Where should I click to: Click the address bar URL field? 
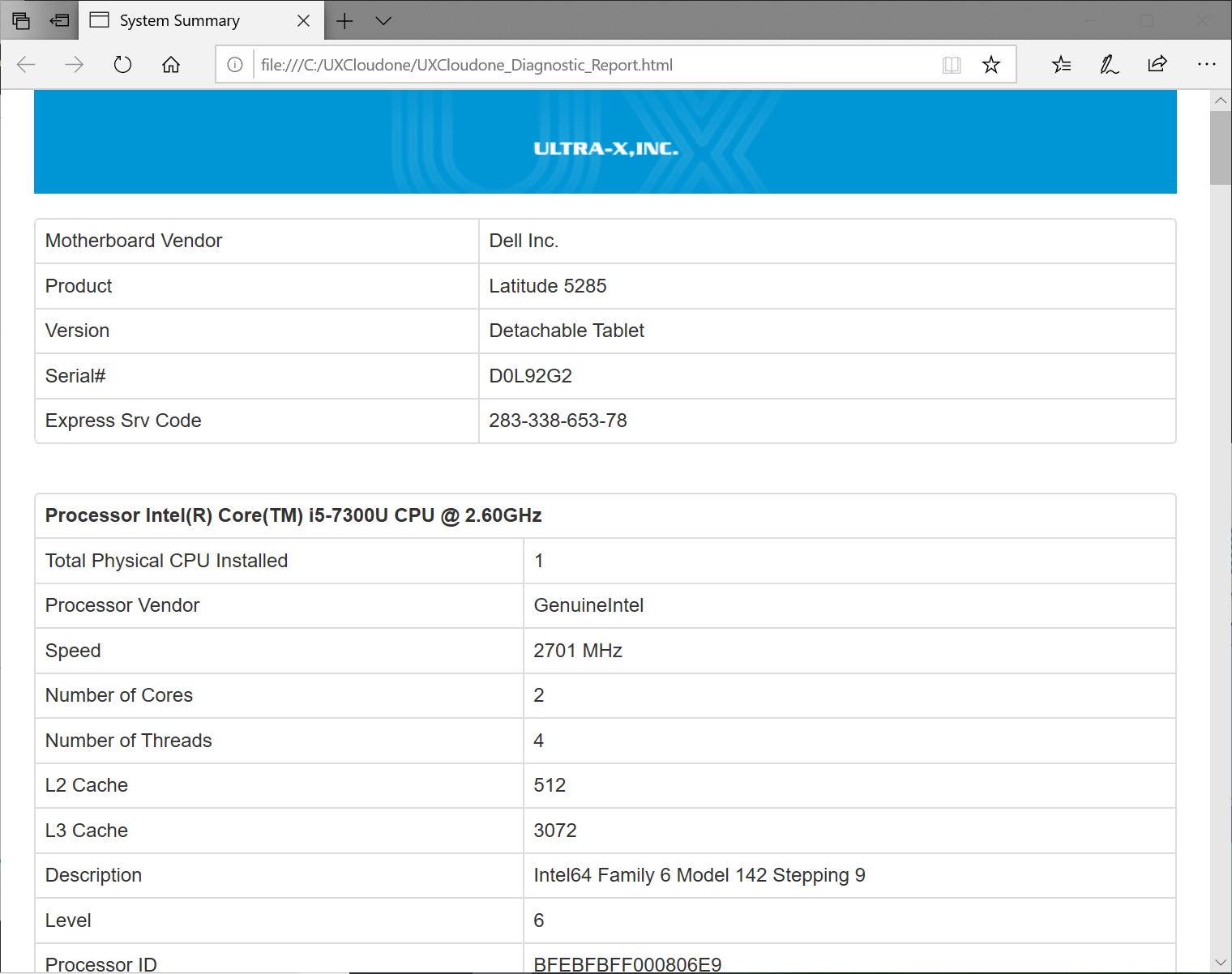click(x=592, y=65)
